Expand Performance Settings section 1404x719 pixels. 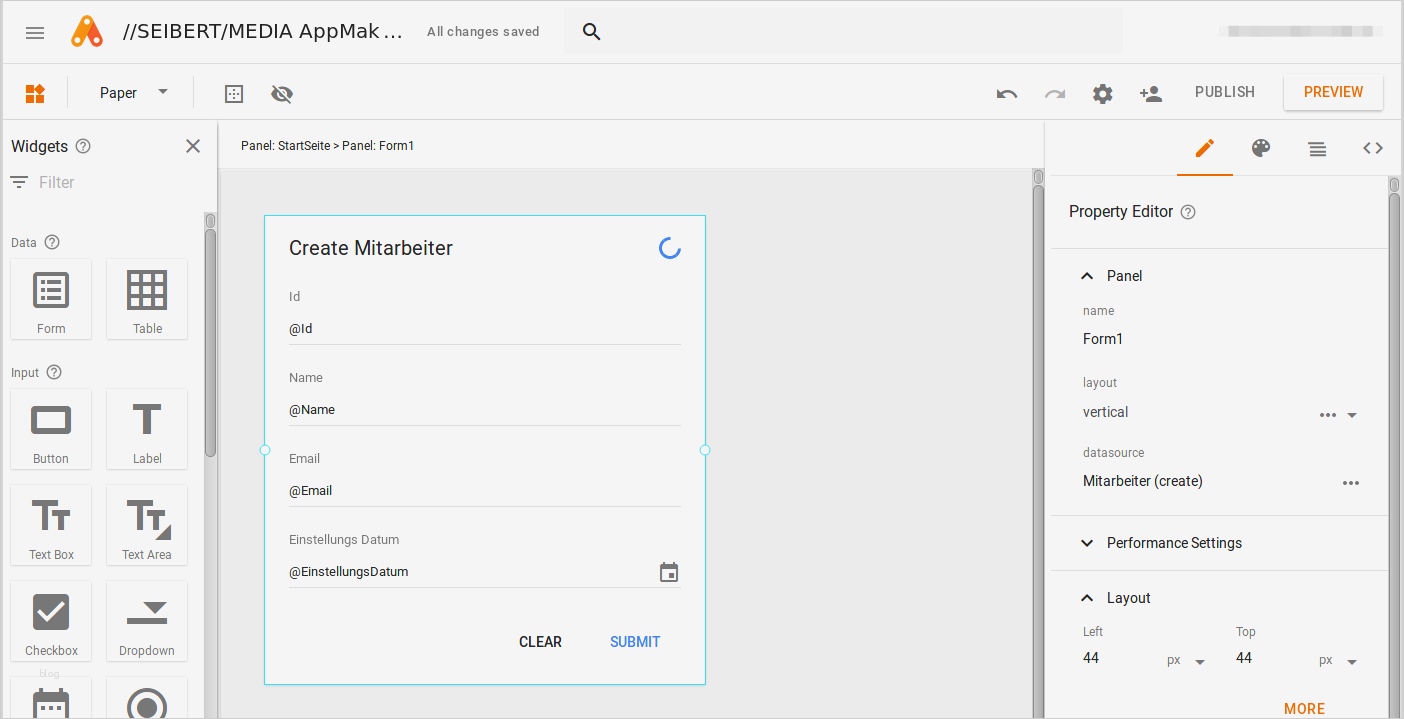pos(1087,543)
